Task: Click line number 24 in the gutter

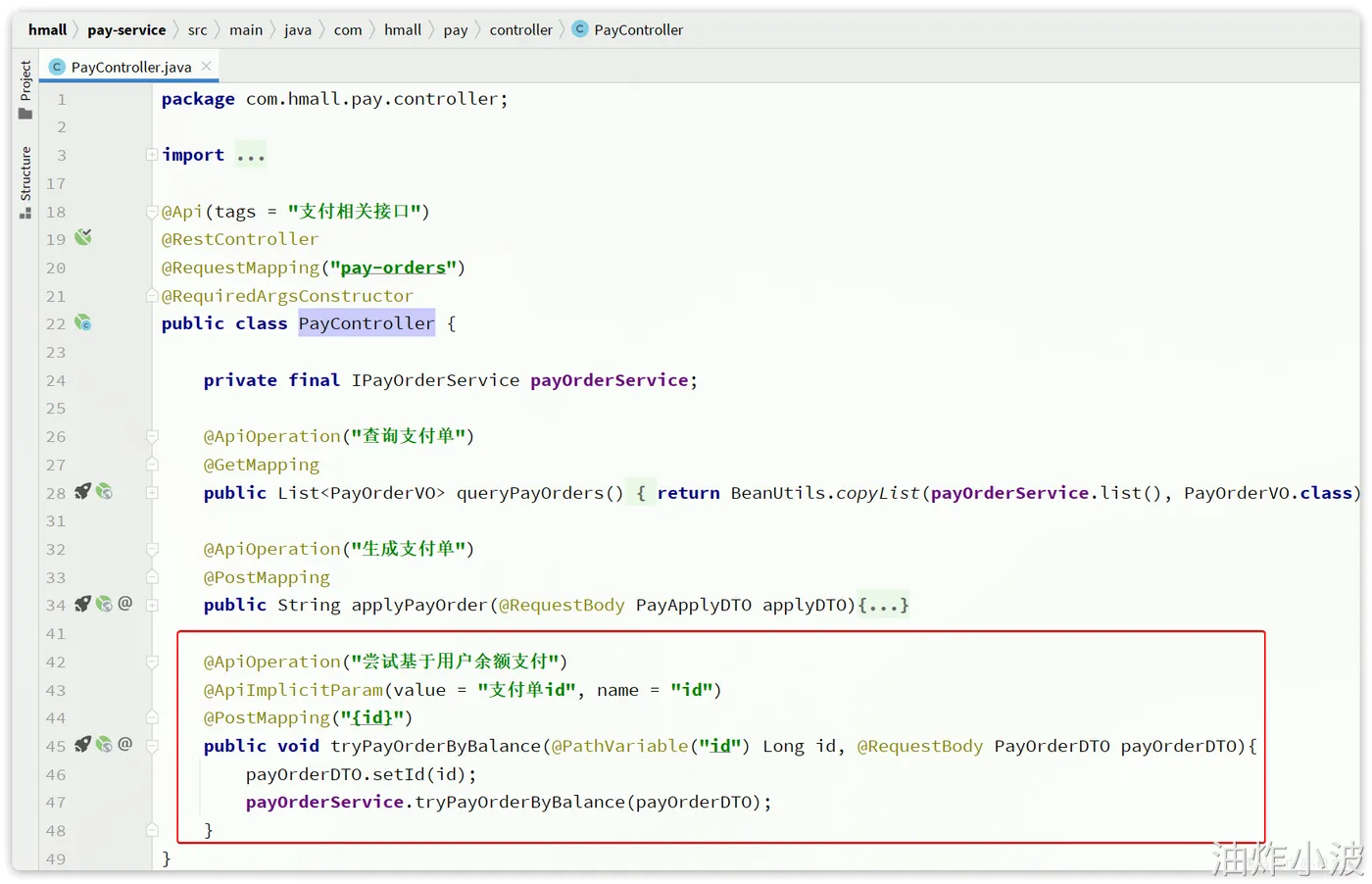Action: point(56,380)
